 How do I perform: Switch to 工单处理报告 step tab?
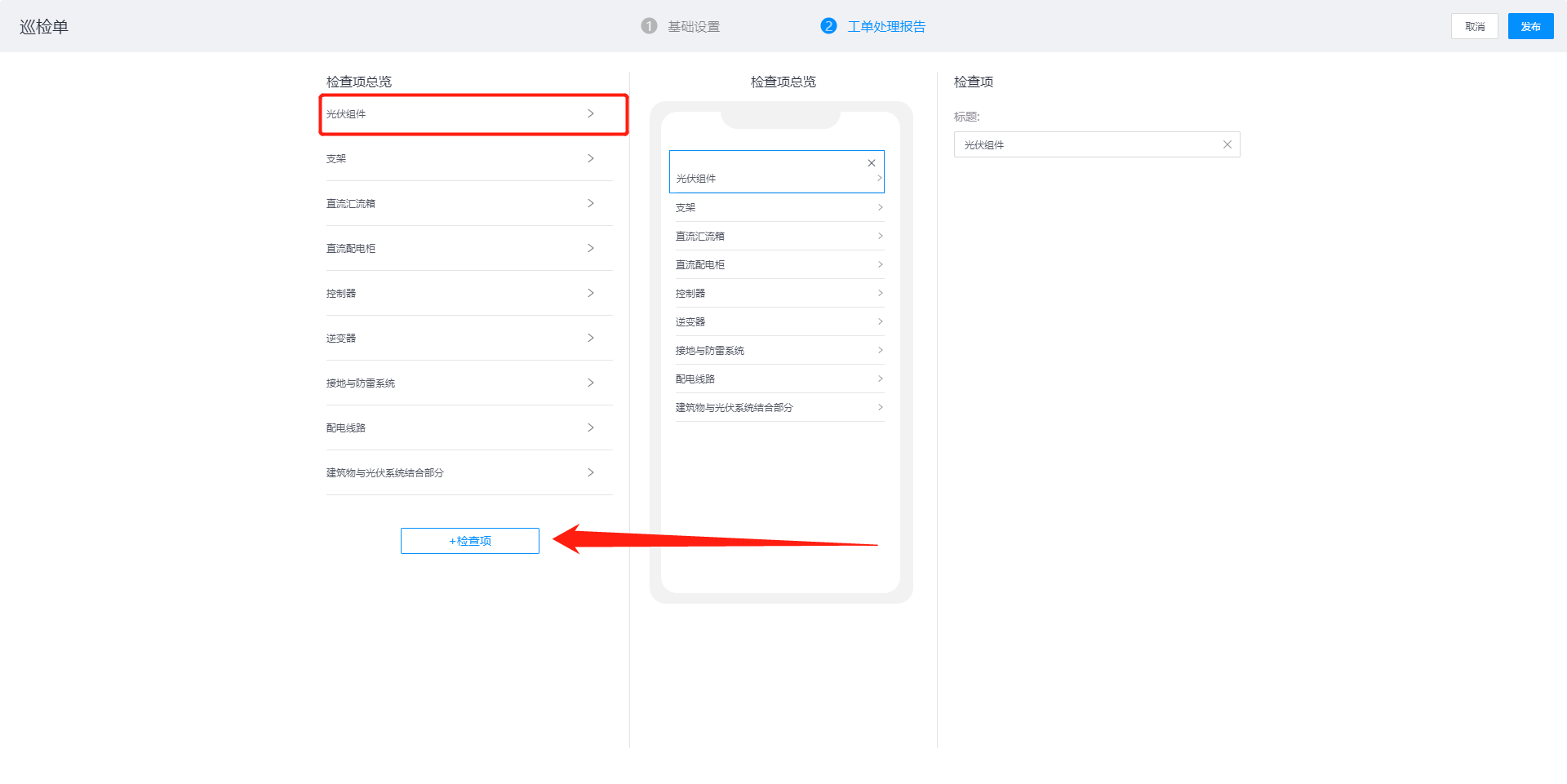point(886,27)
